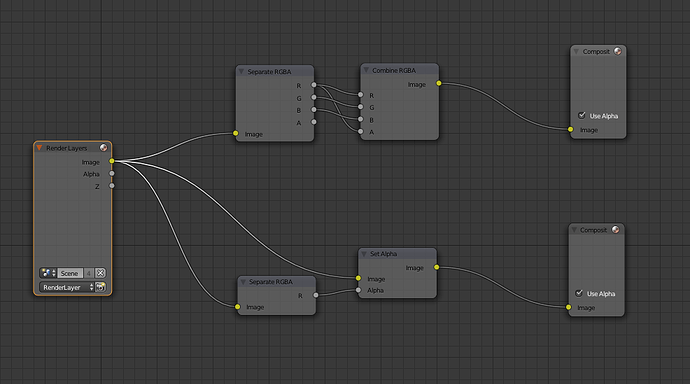
Task: Open the scene browse icon dropdown
Action: 48,273
